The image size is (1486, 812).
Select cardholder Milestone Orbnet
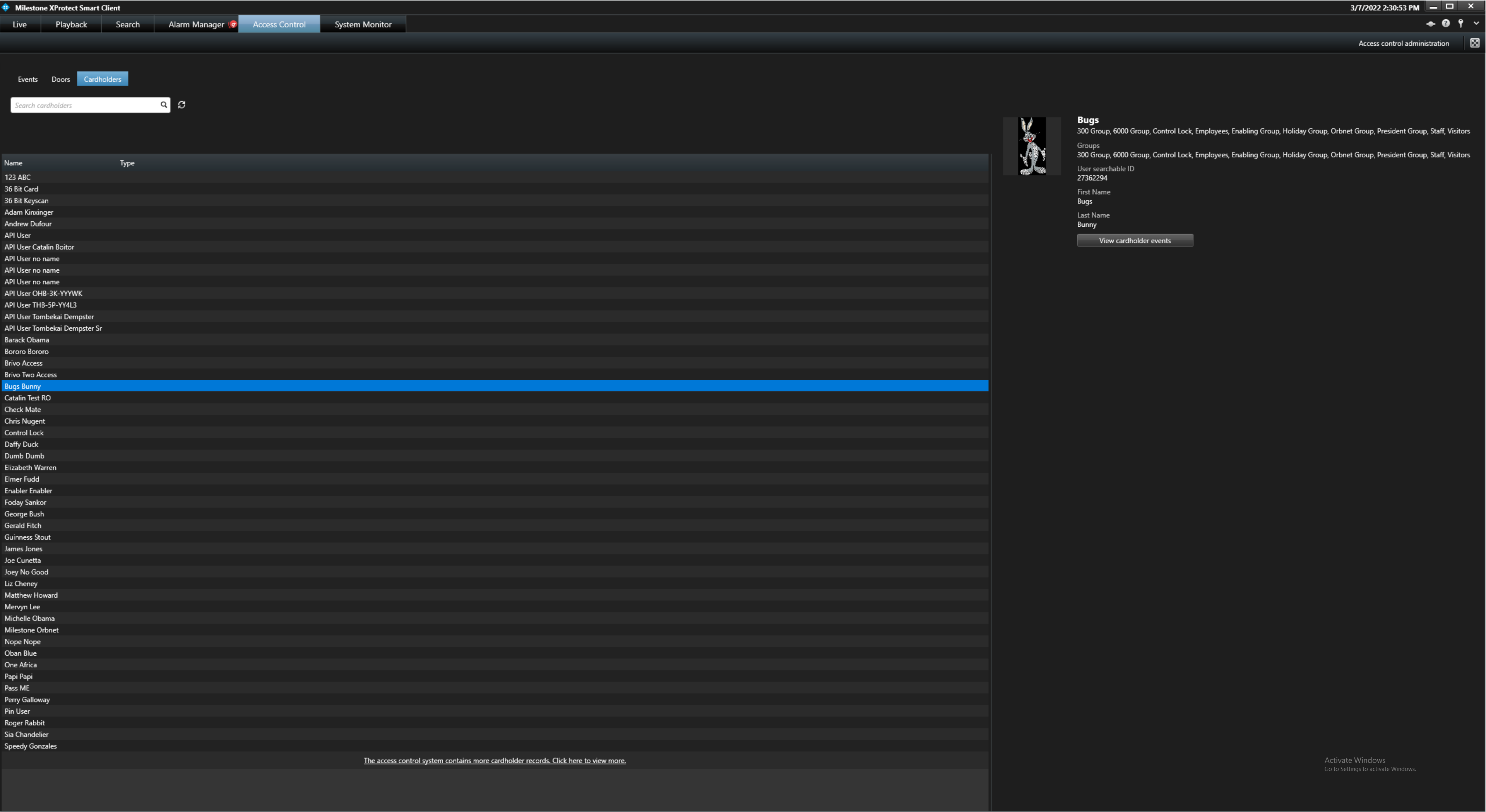495,630
